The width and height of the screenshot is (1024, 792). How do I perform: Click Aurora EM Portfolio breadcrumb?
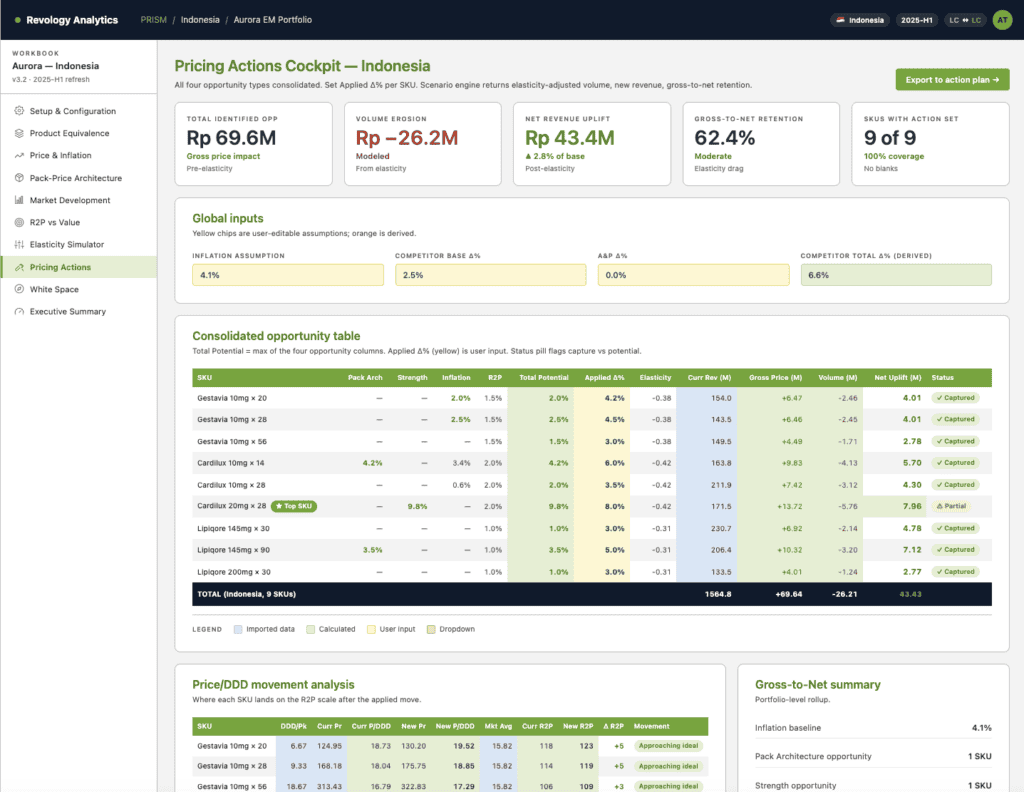[272, 20]
